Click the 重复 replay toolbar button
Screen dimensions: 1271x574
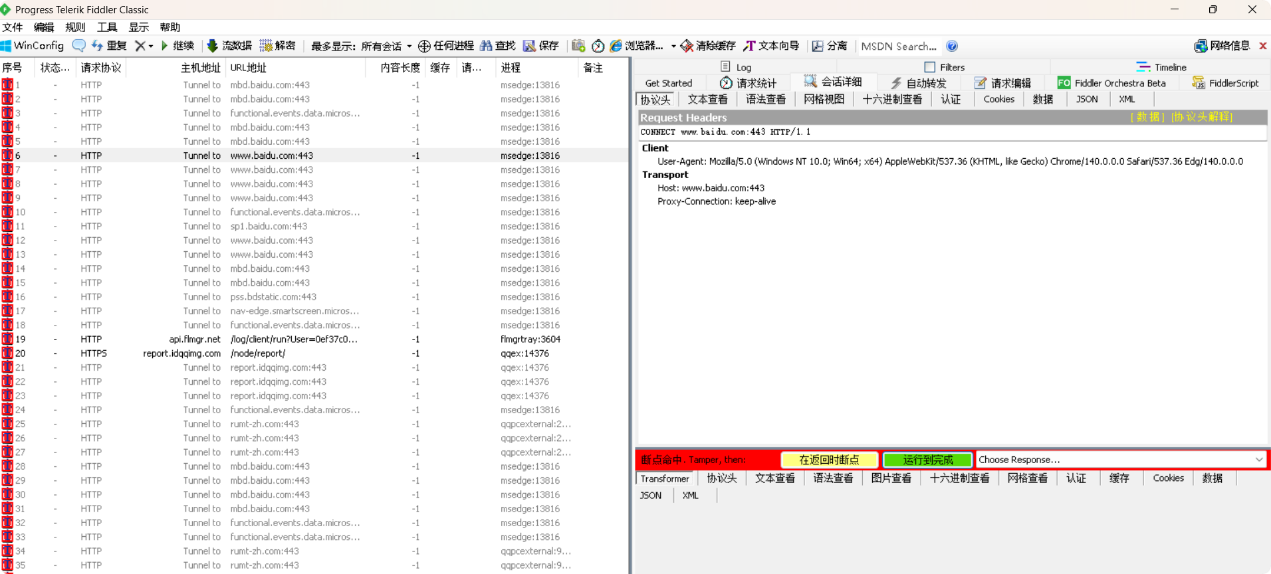point(110,46)
